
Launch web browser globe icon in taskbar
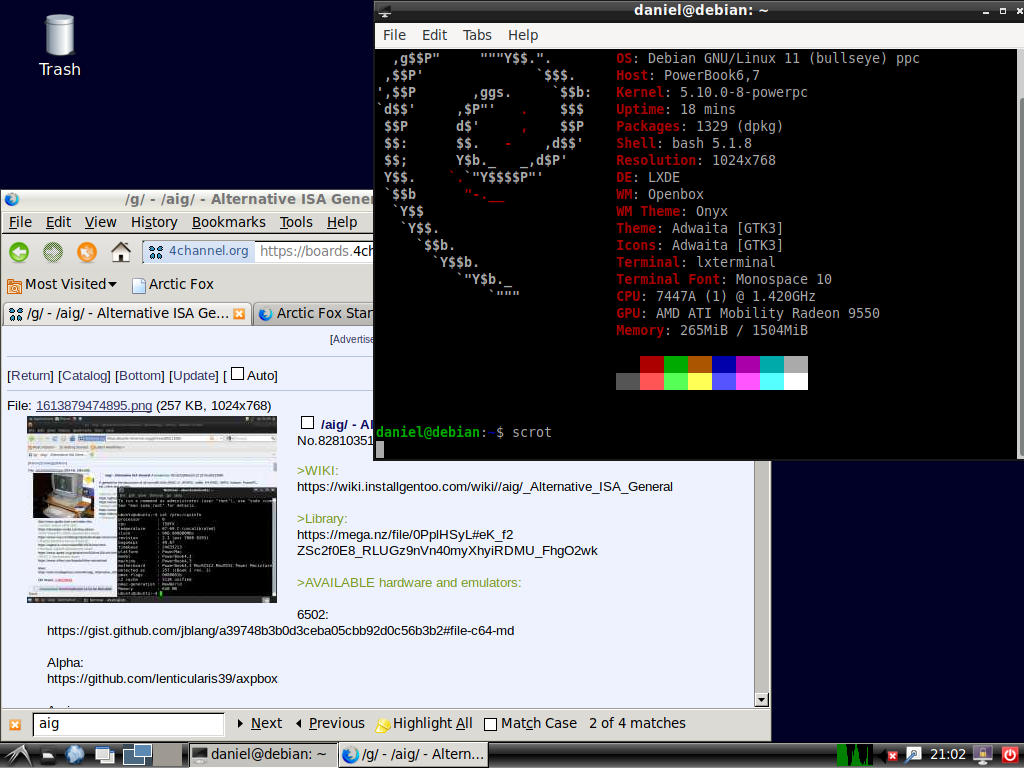pos(75,755)
